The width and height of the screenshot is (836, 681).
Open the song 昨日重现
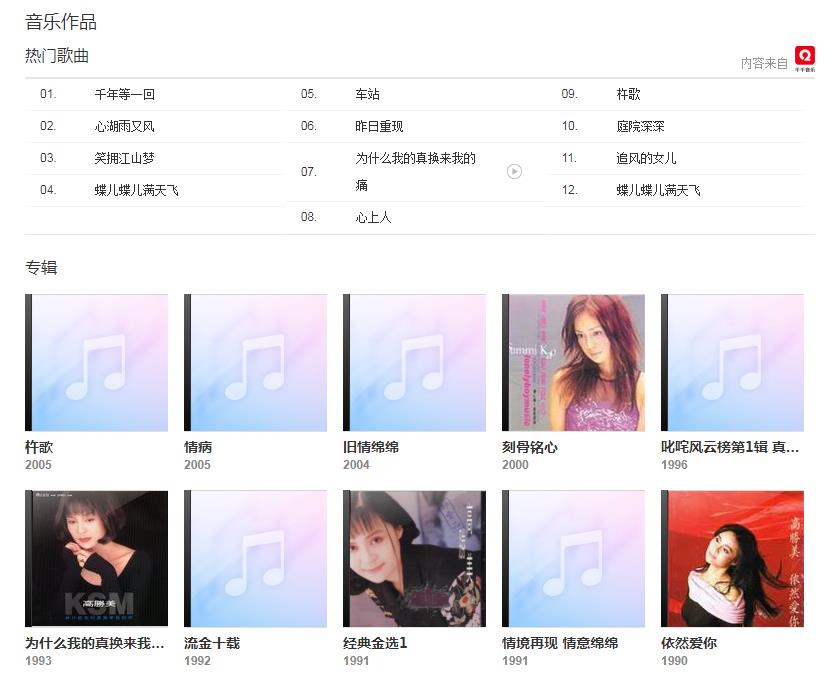(379, 127)
